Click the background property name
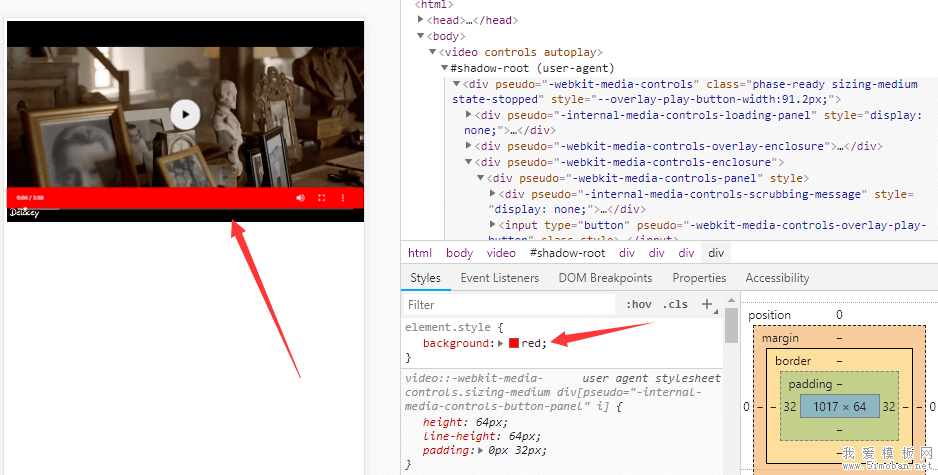Screen dimensions: 938x475 [x=456, y=343]
